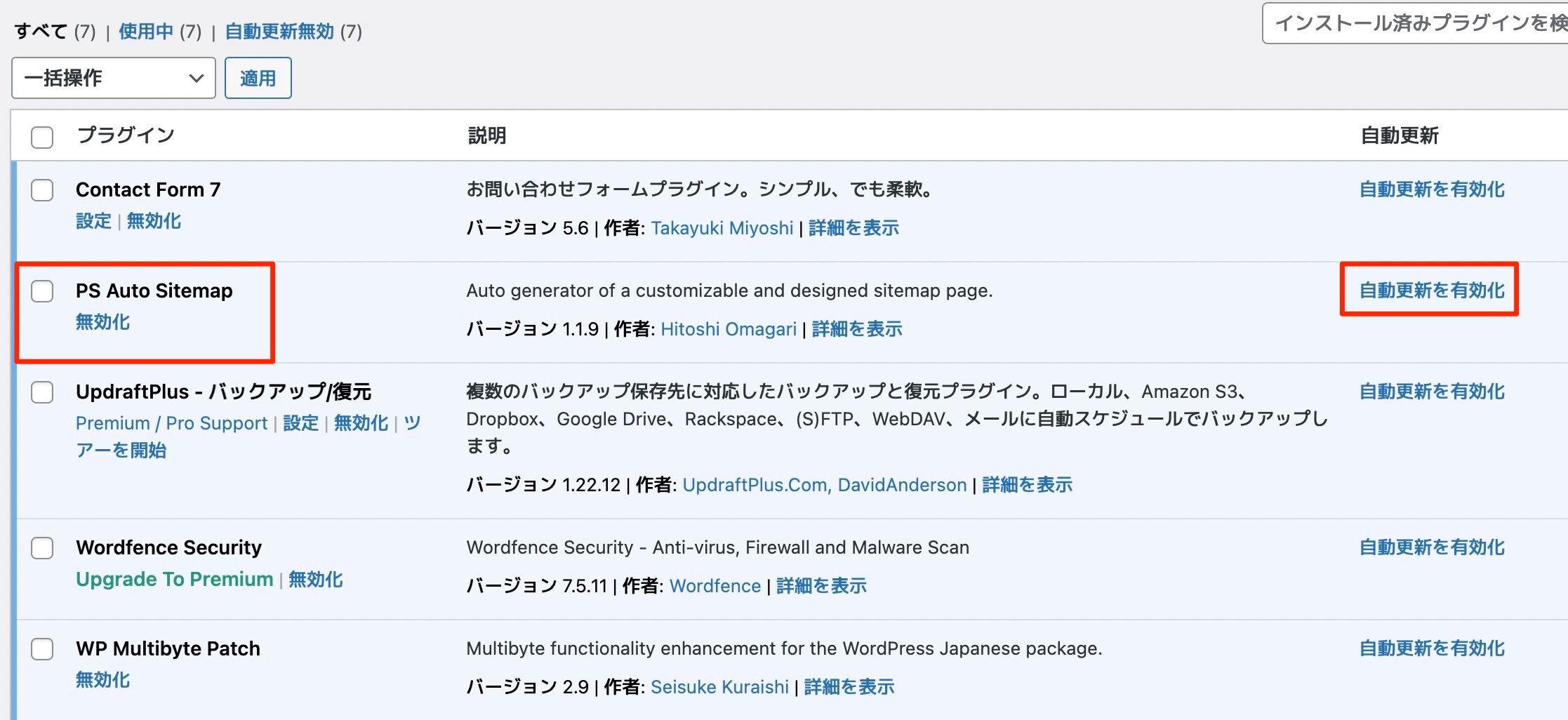Open UpdraftPlus.Com, DavidAnderson author link
This screenshot has width=1568, height=720.
(825, 485)
